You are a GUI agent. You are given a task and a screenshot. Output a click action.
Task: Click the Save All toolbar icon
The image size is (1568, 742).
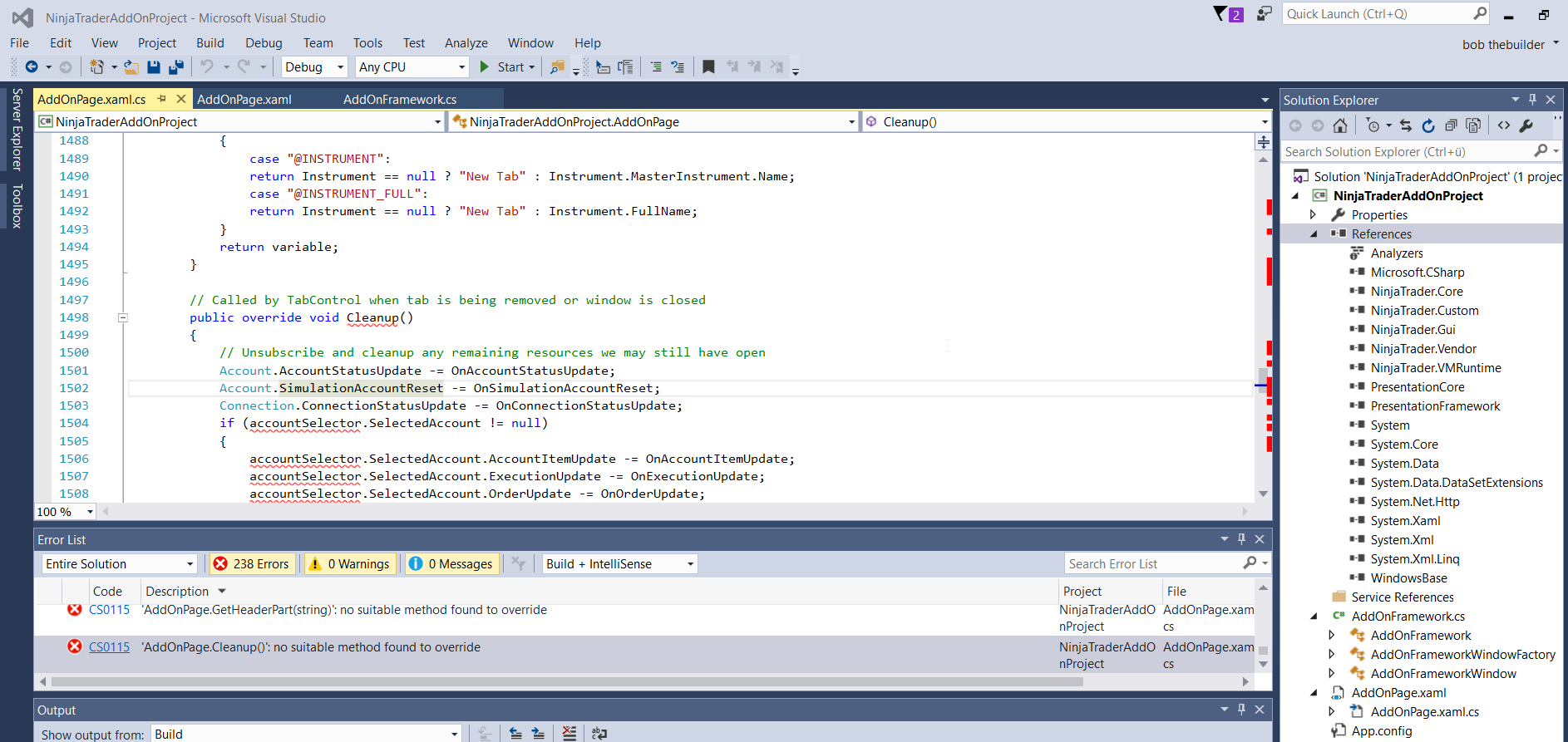click(x=176, y=67)
